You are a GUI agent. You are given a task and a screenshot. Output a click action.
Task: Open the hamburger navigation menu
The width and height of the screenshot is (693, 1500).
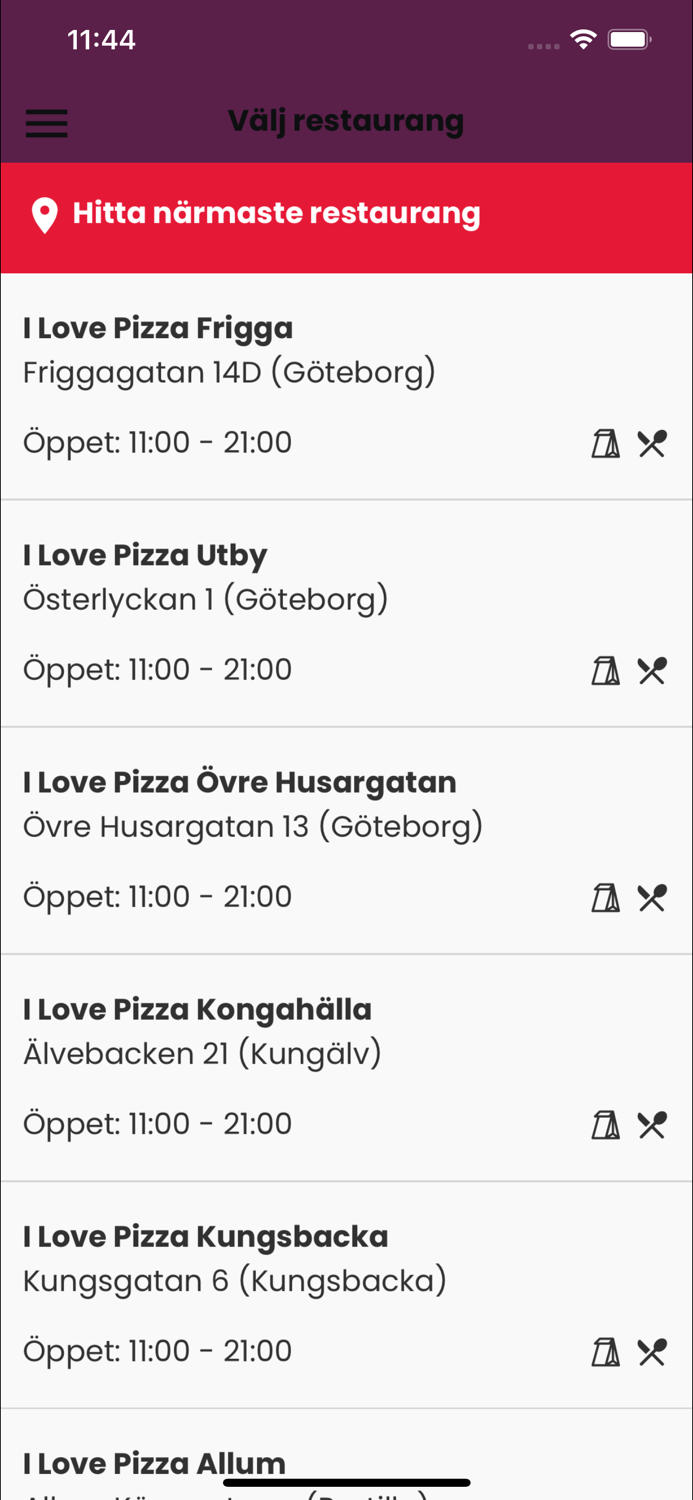point(46,122)
